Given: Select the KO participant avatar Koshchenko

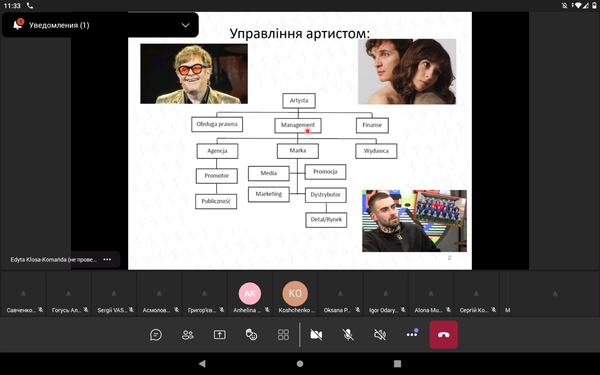Looking at the screenshot, I should [295, 293].
